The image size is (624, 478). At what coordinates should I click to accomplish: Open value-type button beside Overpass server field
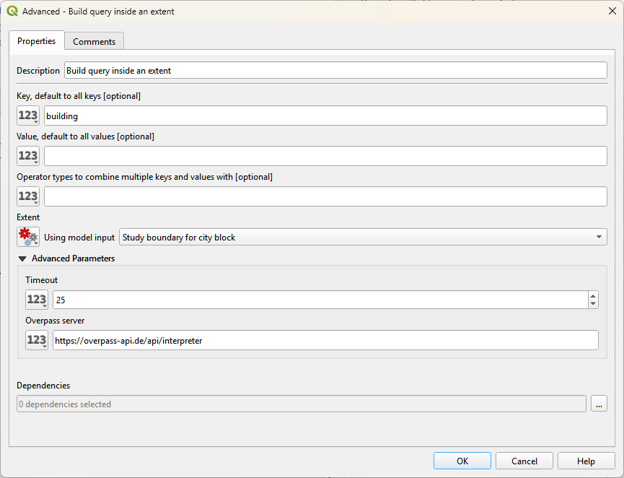coord(37,340)
